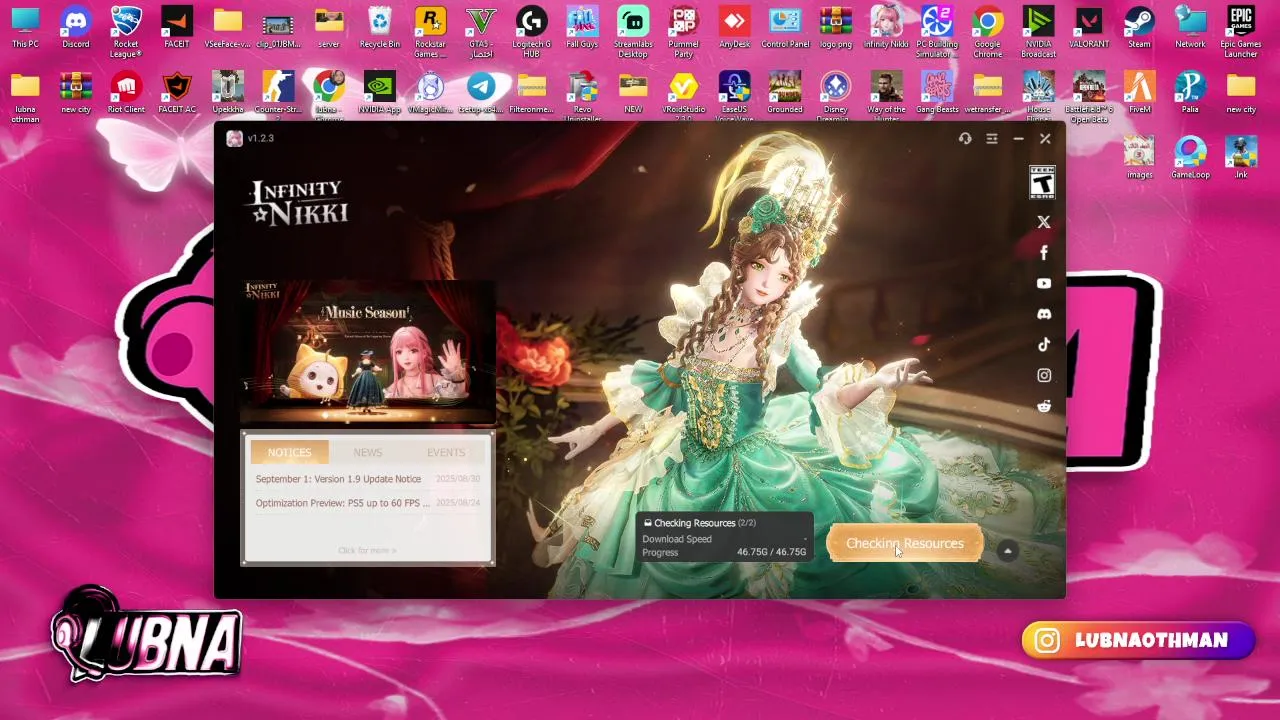Image resolution: width=1280 pixels, height=720 pixels.
Task: Open the launcher settings menu icon
Action: (992, 139)
